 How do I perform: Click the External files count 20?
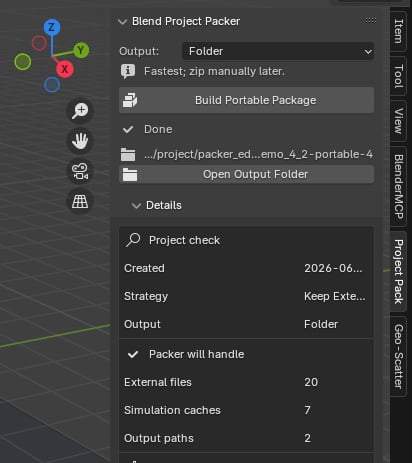tap(311, 382)
